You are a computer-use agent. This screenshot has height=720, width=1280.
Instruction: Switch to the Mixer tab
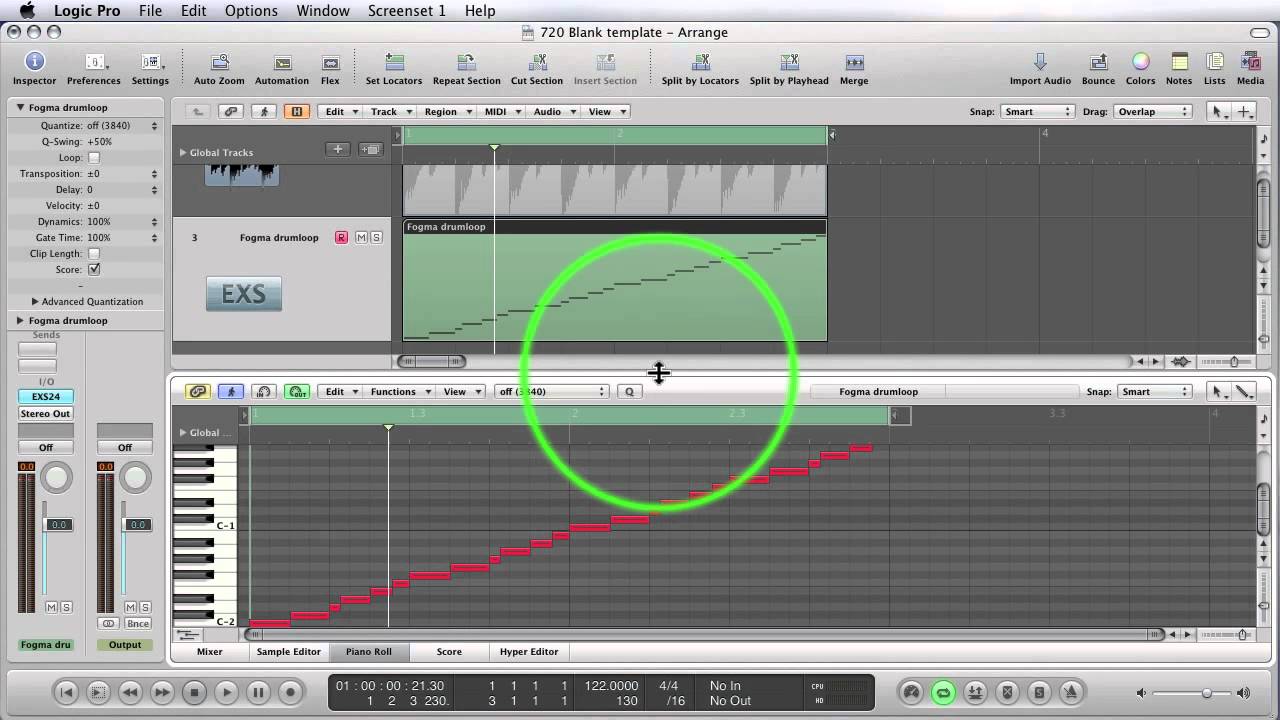click(x=209, y=651)
